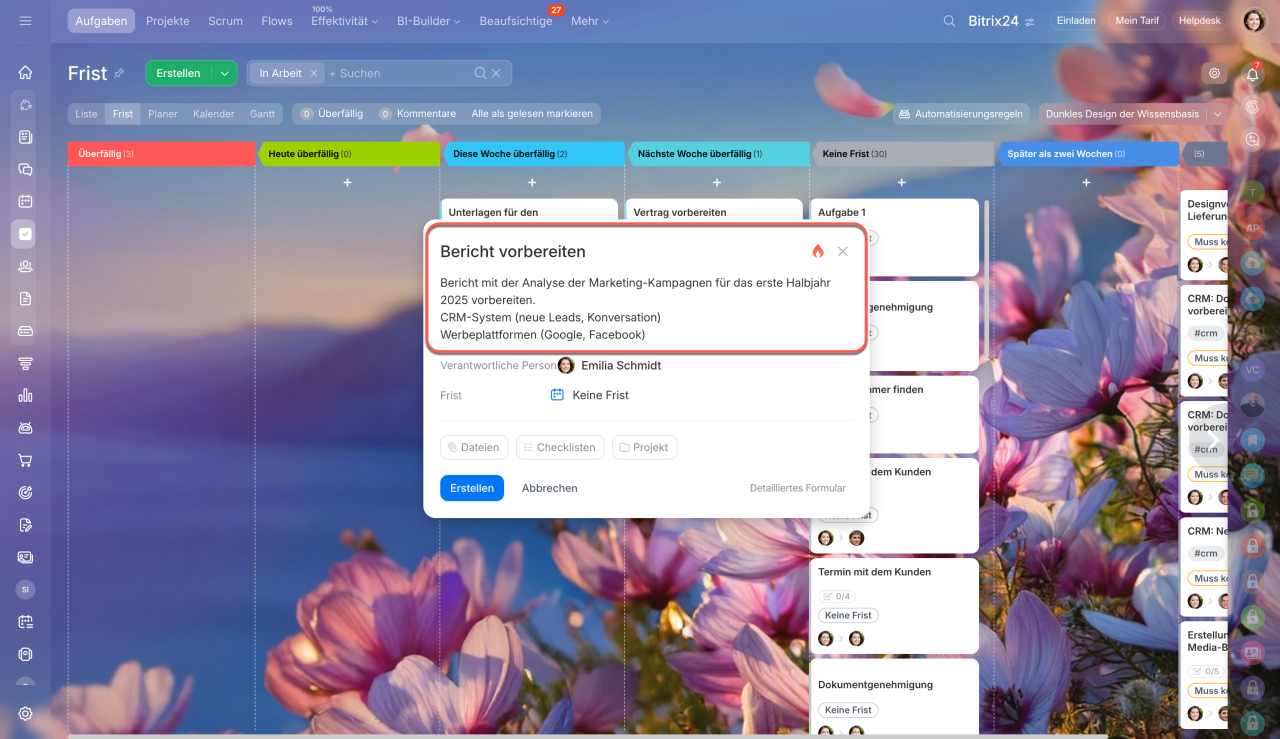1280x739 pixels.
Task: Click the search magnifier in top bar
Action: point(949,20)
